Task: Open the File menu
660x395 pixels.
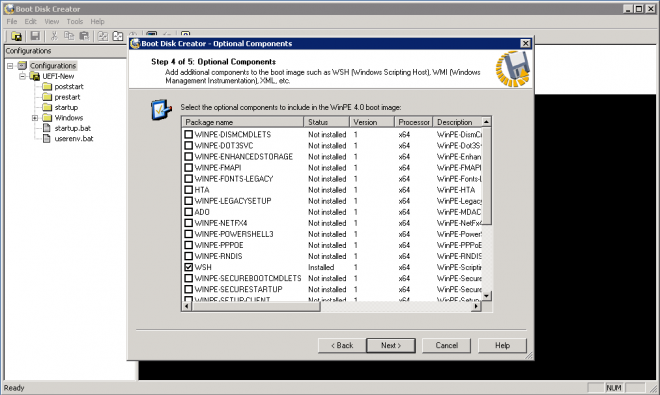Action: (x=12, y=21)
